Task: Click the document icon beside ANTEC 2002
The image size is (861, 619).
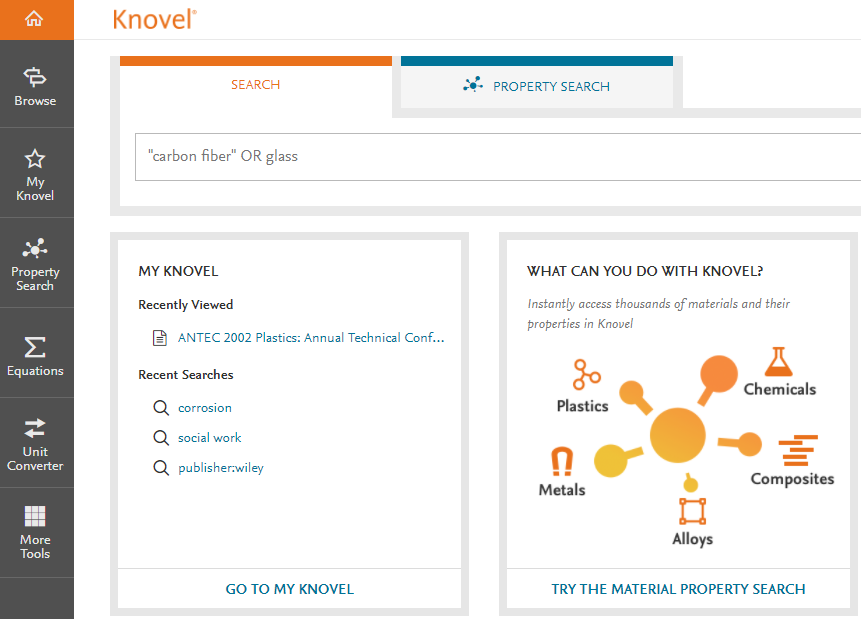Action: click(160, 338)
